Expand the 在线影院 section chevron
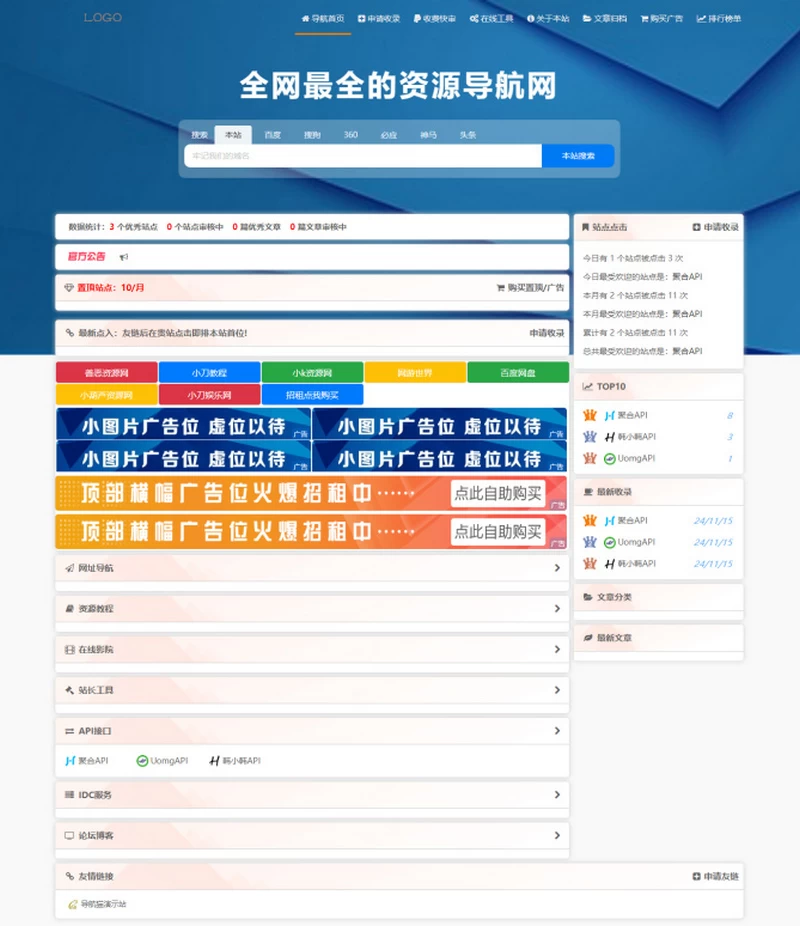 point(558,649)
